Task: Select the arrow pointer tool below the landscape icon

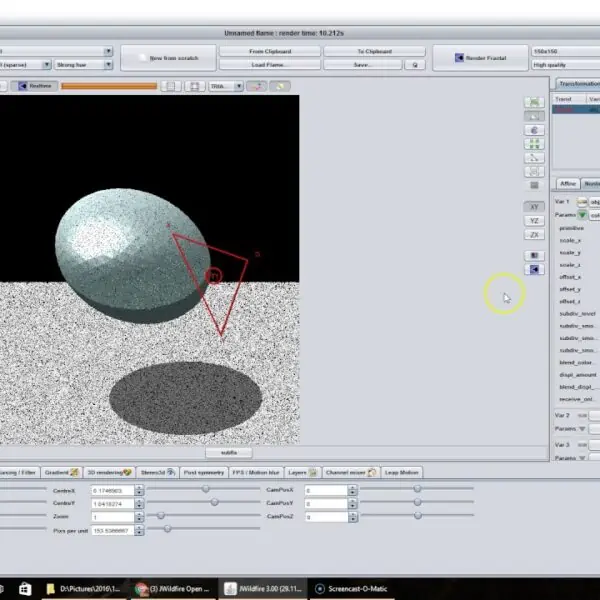Action: point(534,116)
